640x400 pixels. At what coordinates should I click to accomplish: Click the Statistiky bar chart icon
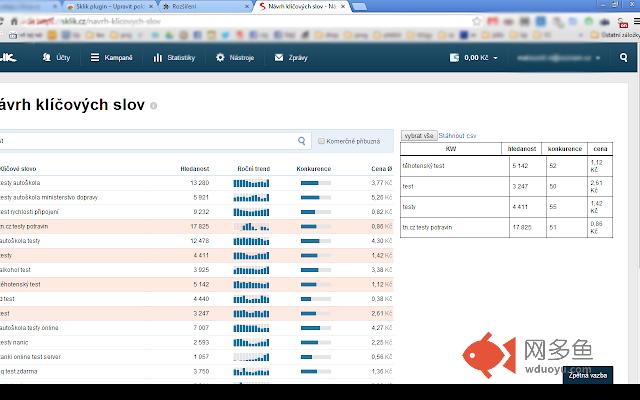[158, 58]
